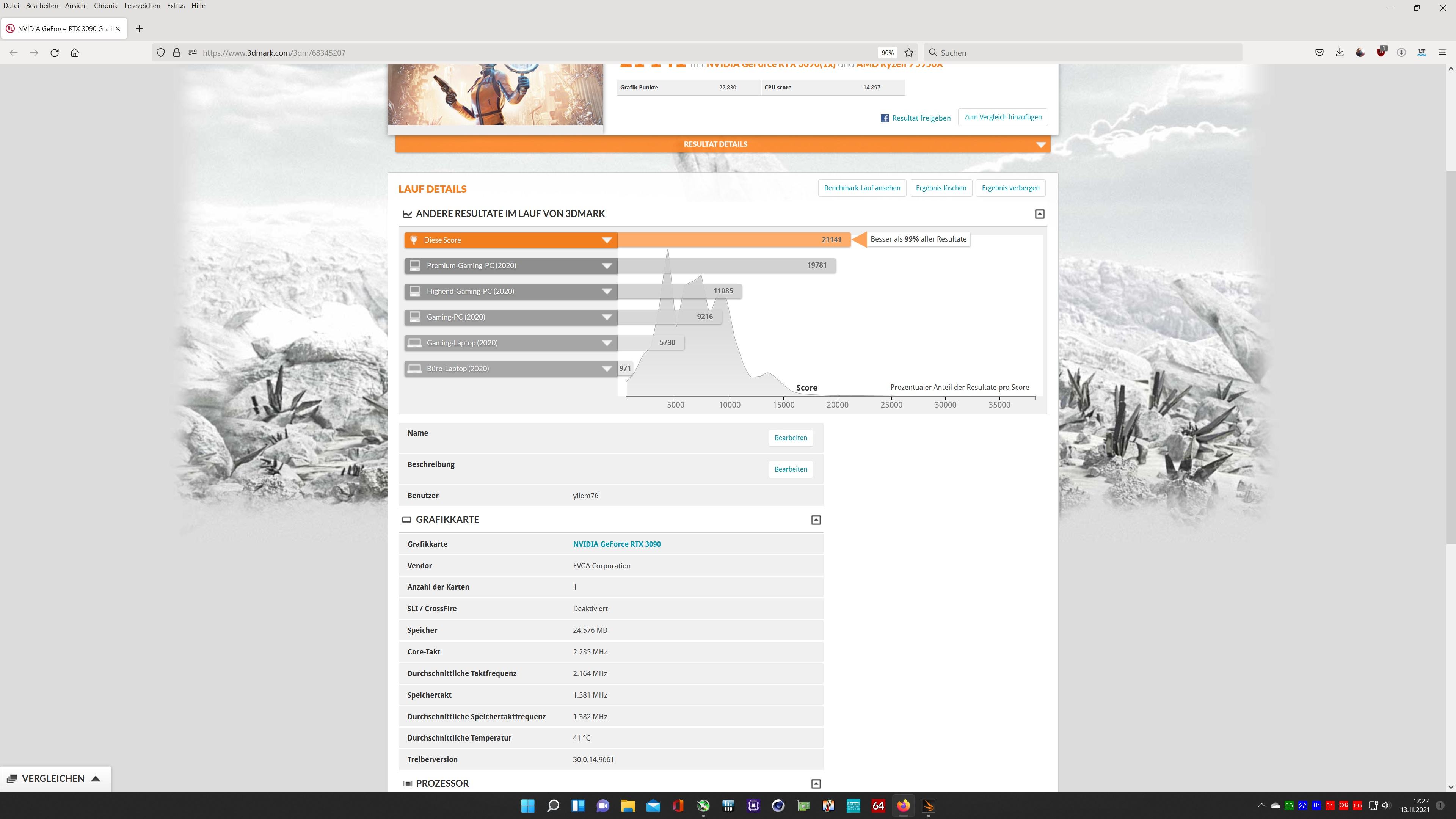Open the Firefox hamburger menu
The width and height of the screenshot is (1456, 819).
coord(1442,53)
